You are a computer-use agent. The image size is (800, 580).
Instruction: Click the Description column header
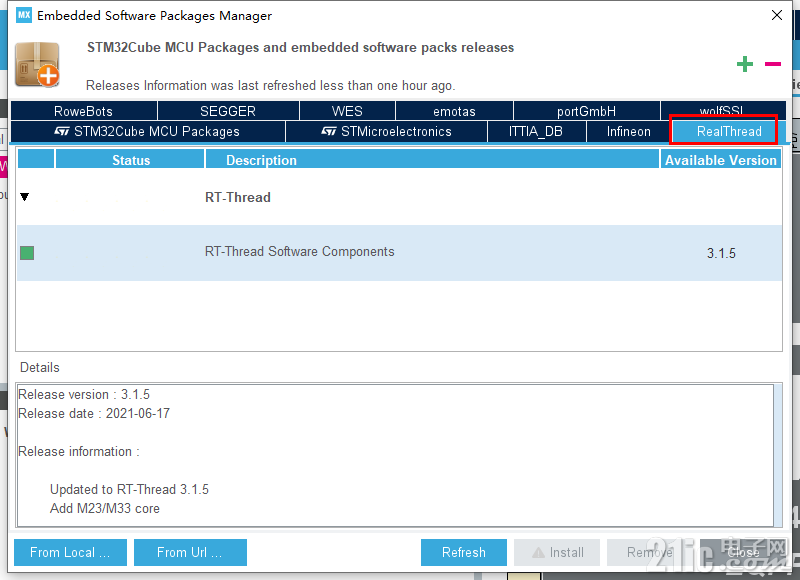tap(432, 160)
